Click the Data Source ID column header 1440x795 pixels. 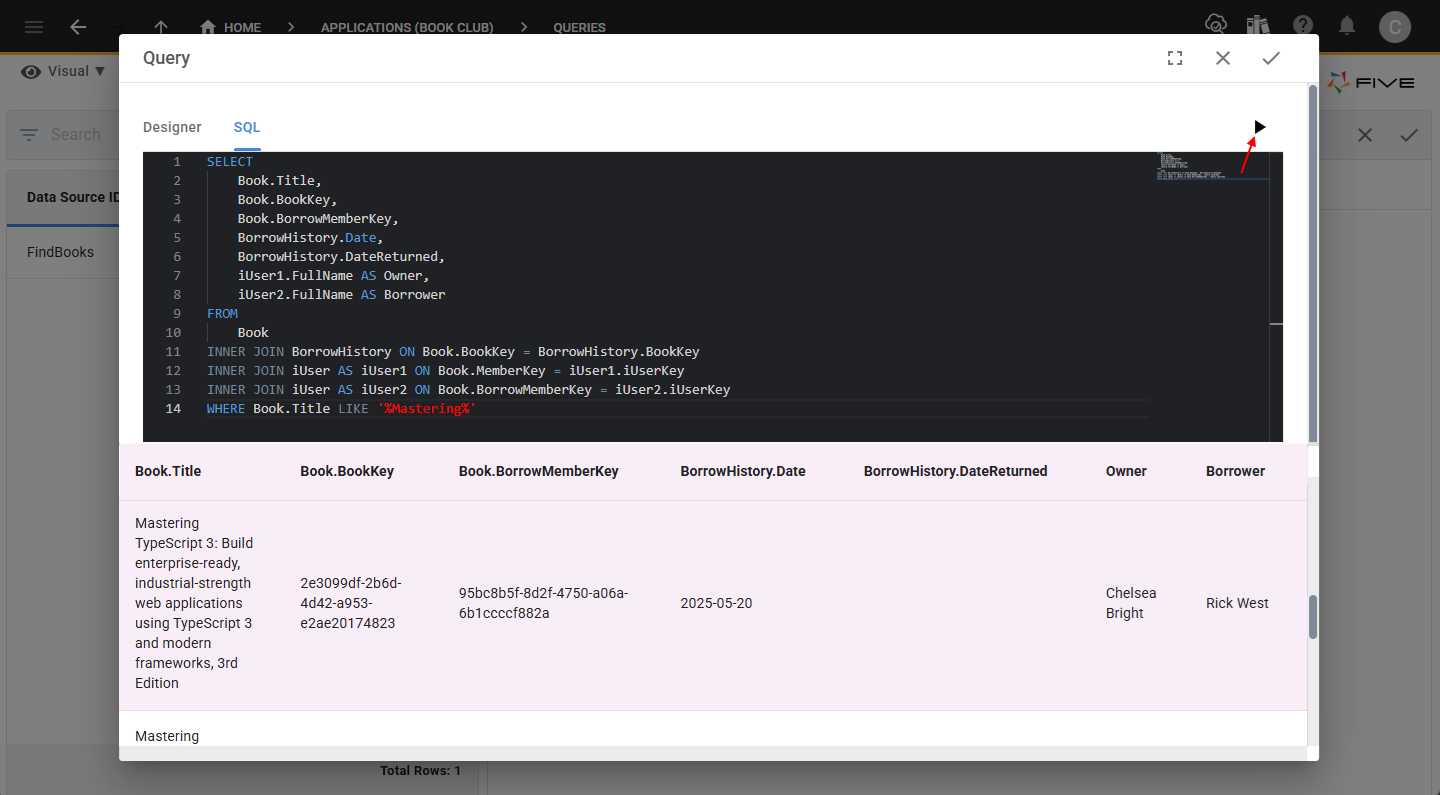[x=73, y=197]
